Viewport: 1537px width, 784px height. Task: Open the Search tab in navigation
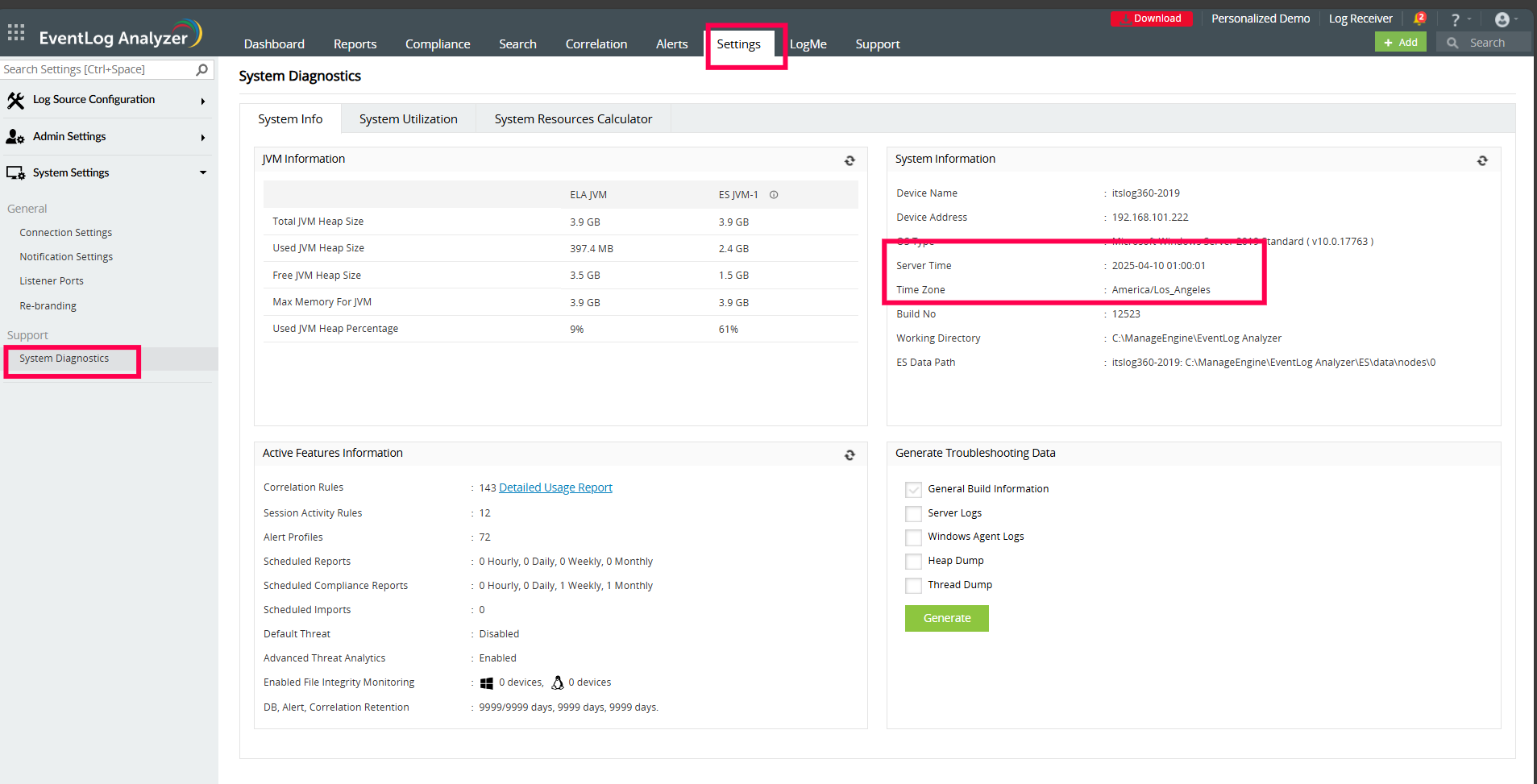pos(517,44)
